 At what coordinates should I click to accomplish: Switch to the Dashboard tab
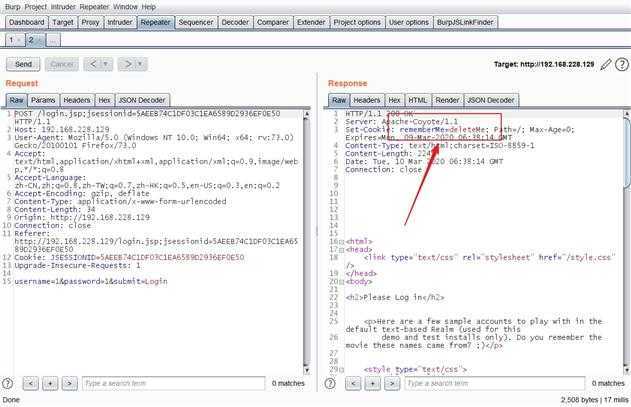coord(27,23)
